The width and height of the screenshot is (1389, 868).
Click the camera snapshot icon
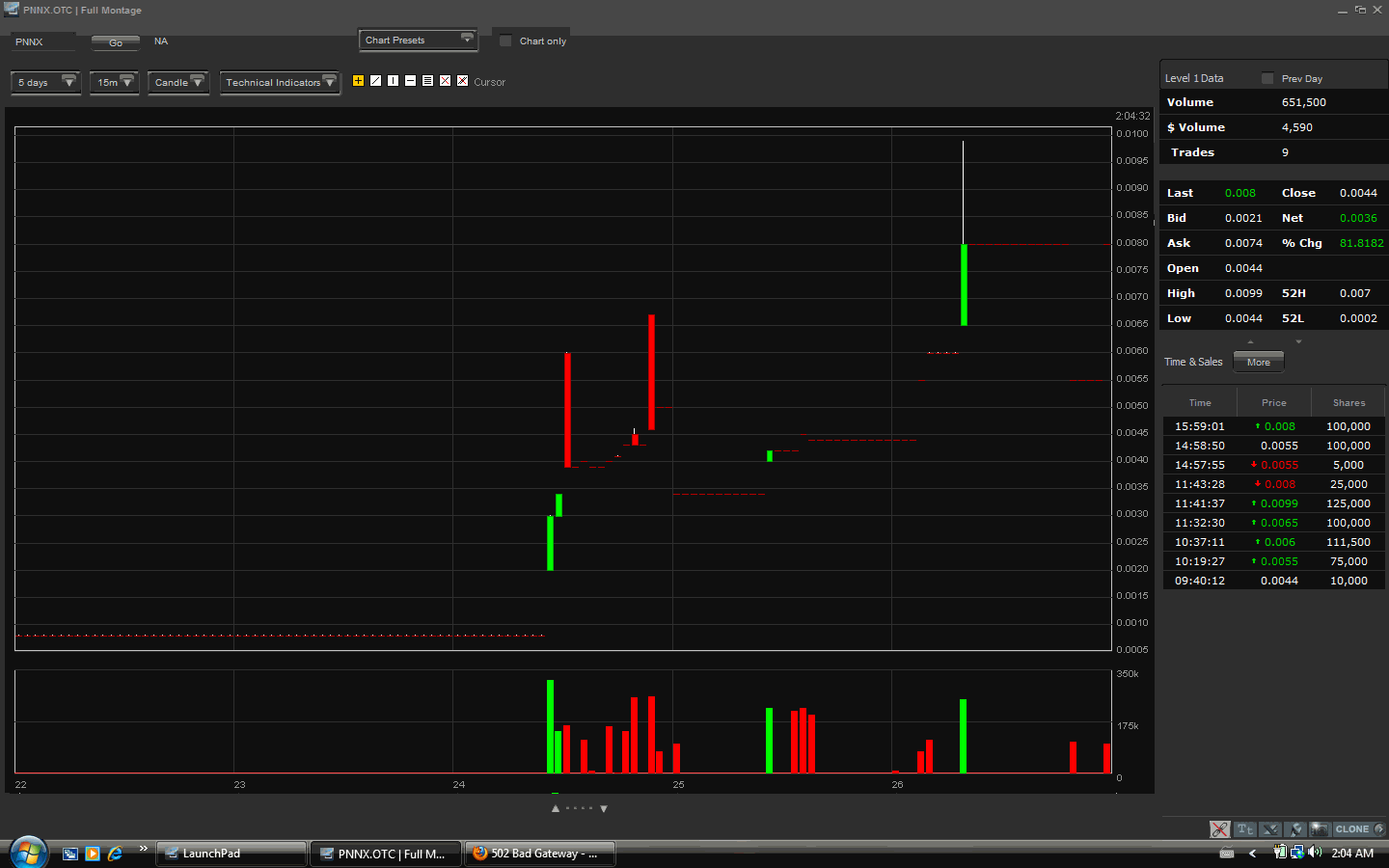coord(1319,829)
